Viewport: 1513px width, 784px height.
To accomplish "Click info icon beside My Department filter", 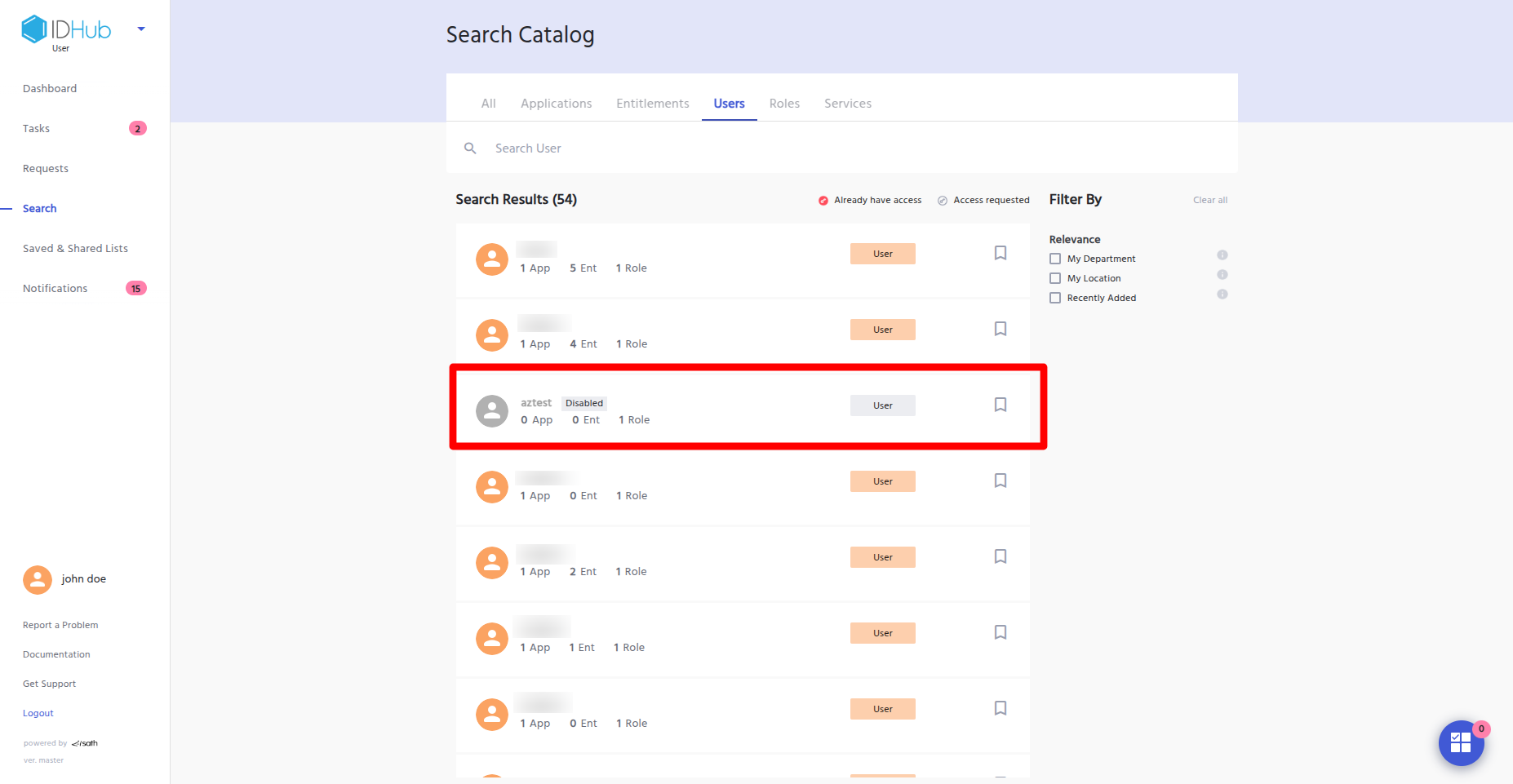I will (x=1222, y=255).
